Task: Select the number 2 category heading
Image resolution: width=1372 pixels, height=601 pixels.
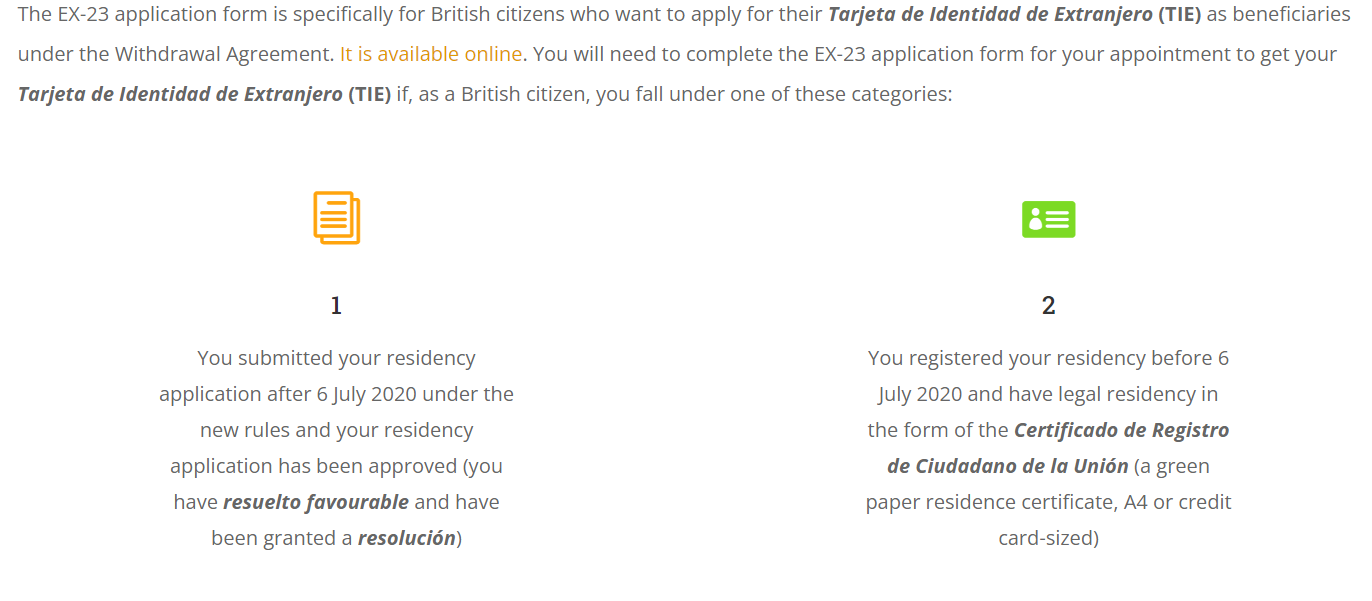Action: pos(1048,305)
